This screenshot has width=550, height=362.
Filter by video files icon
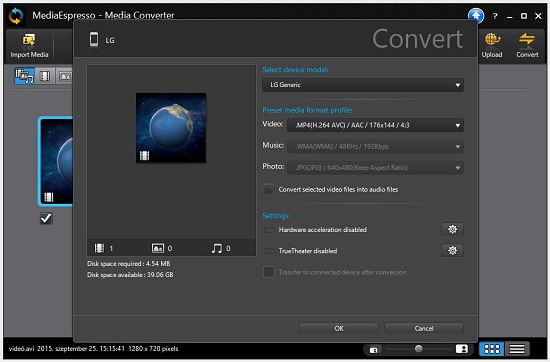click(45, 76)
